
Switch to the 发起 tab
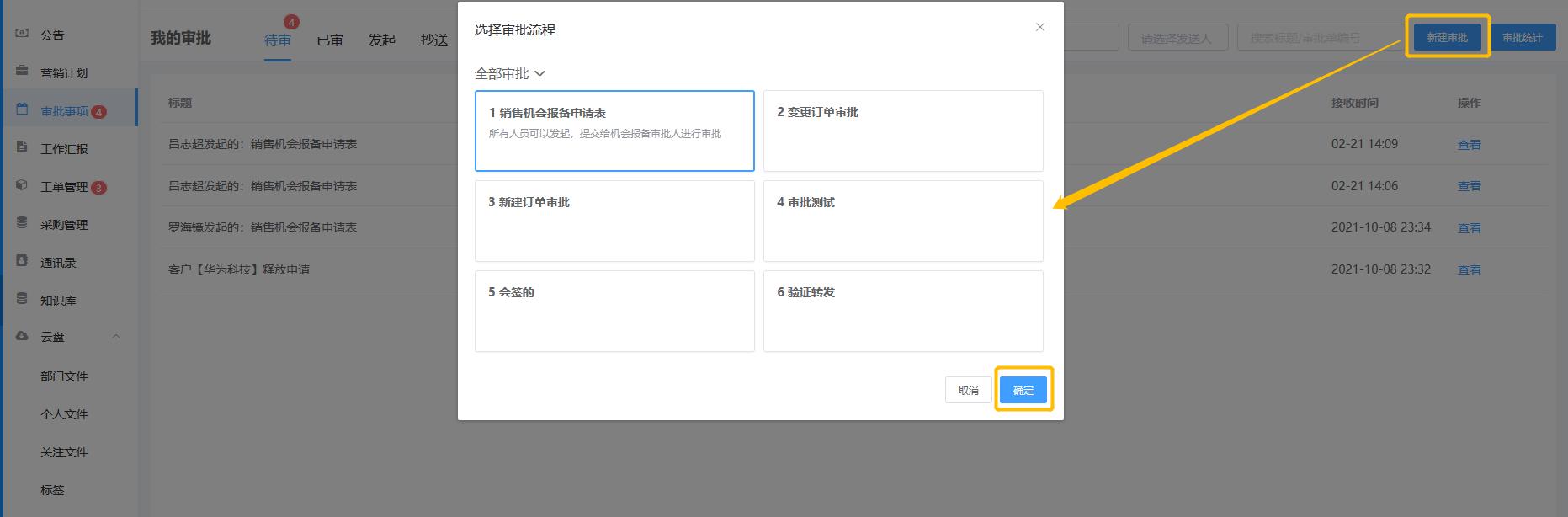[381, 40]
